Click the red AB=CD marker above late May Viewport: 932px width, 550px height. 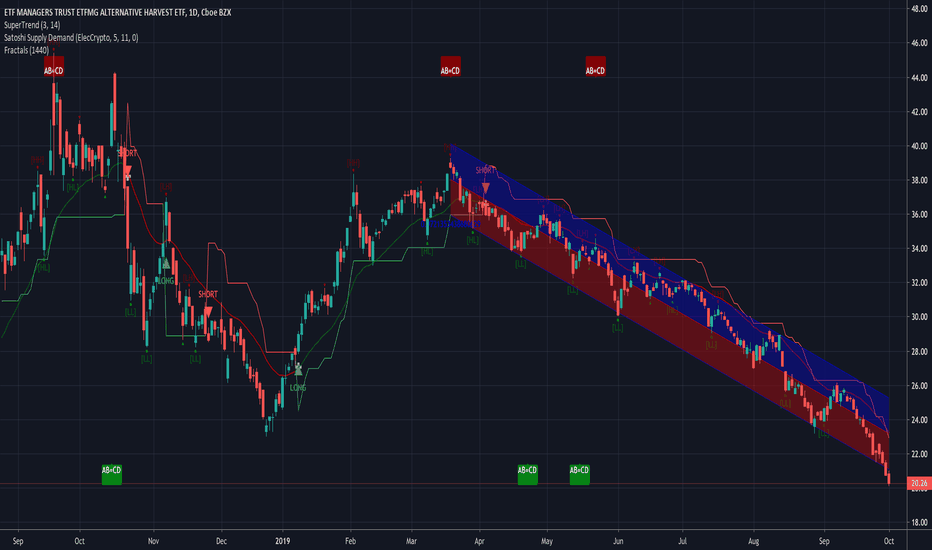click(x=596, y=67)
